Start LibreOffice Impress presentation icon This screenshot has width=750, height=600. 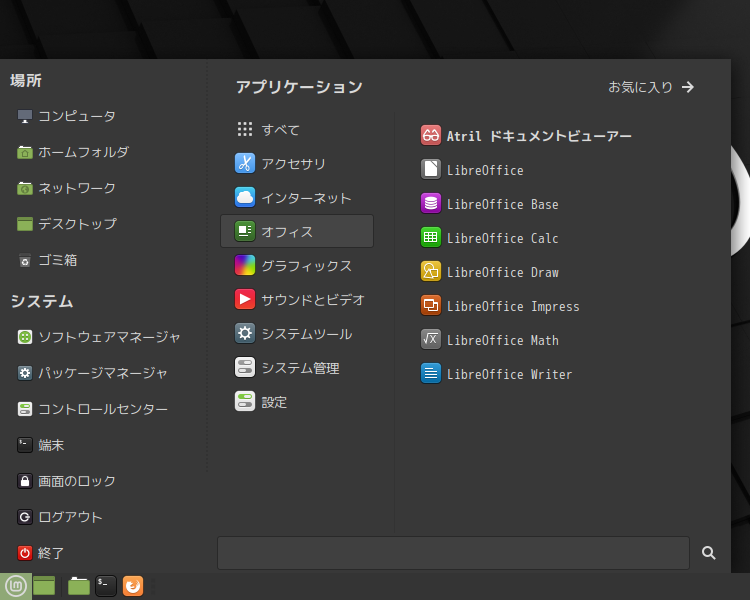[x=430, y=305]
